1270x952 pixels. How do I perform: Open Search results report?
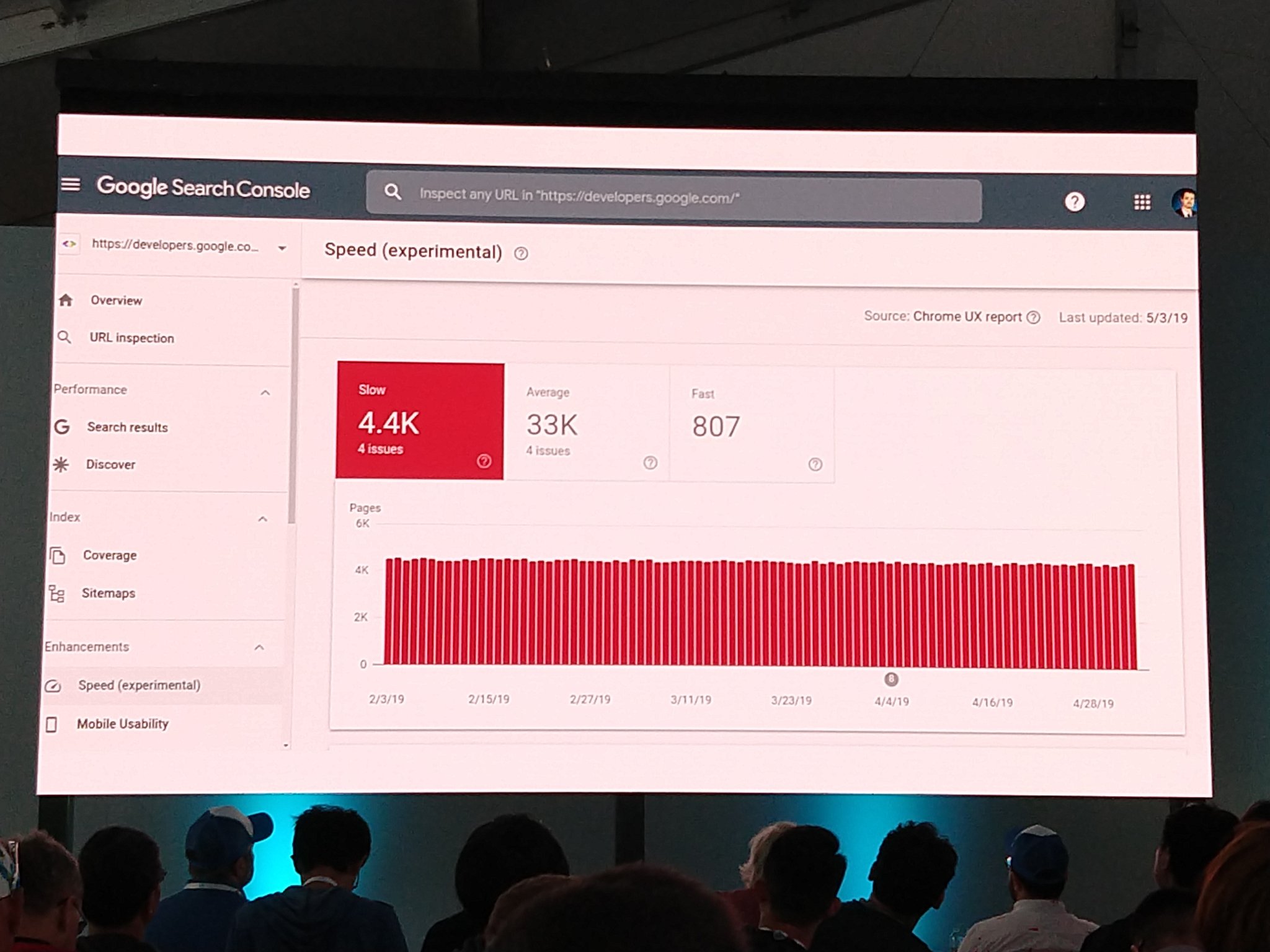tap(127, 427)
